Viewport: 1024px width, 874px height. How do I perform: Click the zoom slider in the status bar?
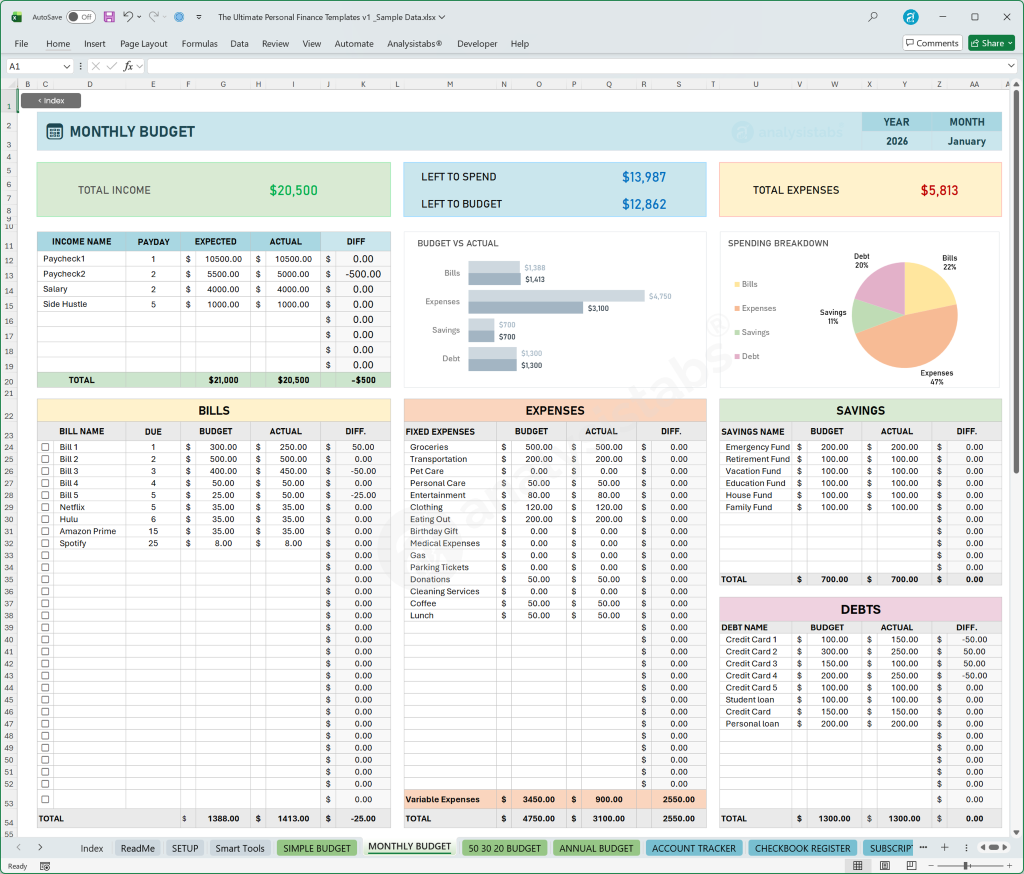click(x=967, y=866)
